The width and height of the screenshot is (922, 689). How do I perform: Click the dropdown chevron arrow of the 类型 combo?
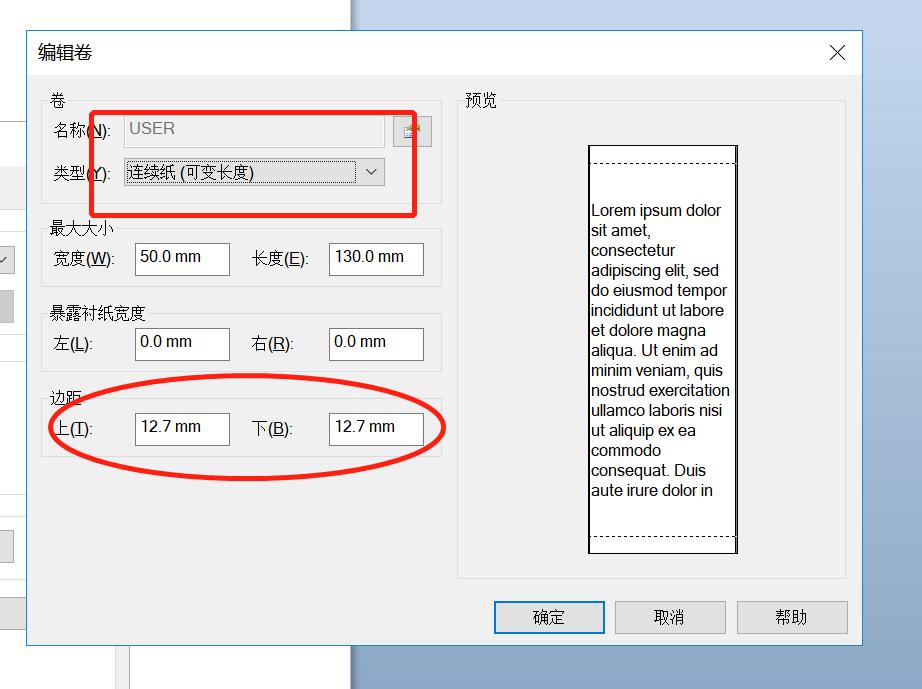point(371,172)
